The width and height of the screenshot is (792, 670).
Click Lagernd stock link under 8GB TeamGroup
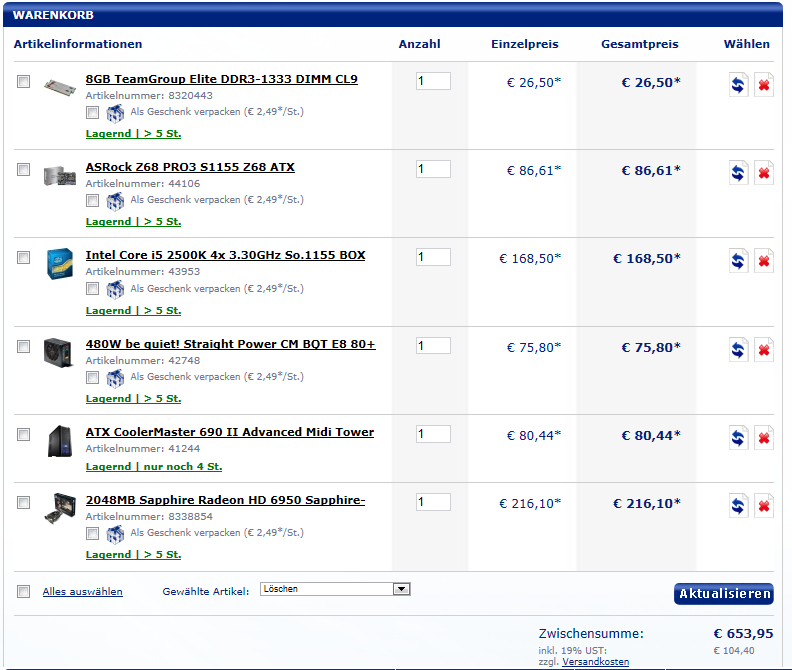[133, 134]
